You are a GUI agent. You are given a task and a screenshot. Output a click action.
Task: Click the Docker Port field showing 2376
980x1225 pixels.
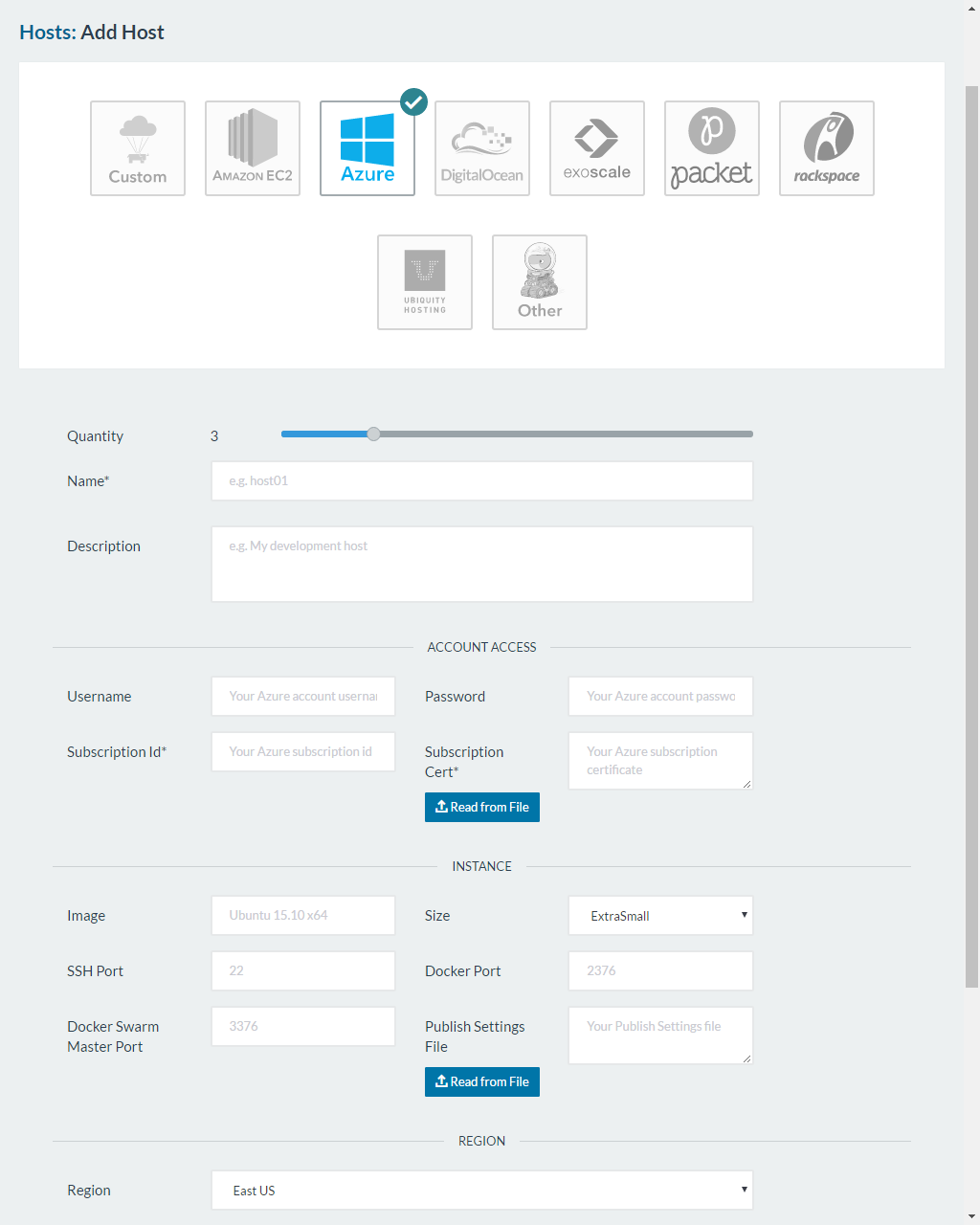tap(660, 970)
